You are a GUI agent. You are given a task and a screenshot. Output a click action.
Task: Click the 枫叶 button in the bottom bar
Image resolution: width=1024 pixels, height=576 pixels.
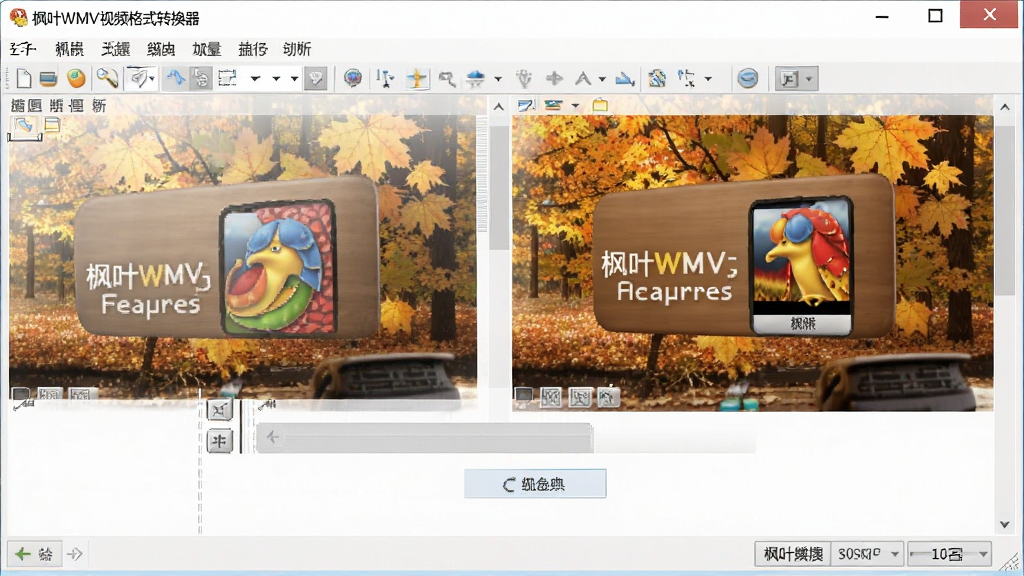coord(793,554)
